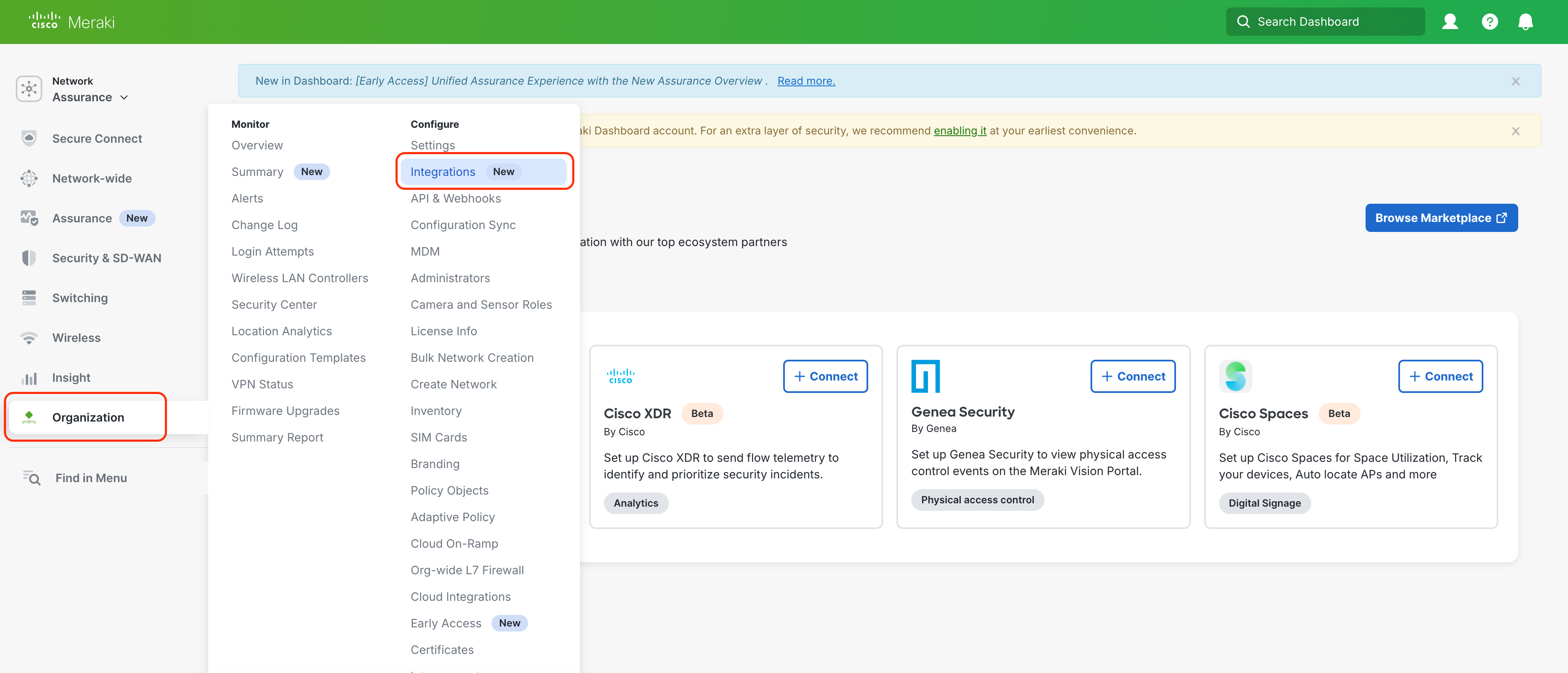Image resolution: width=1568 pixels, height=673 pixels.
Task: Open the notifications bell icon
Action: pos(1525,22)
